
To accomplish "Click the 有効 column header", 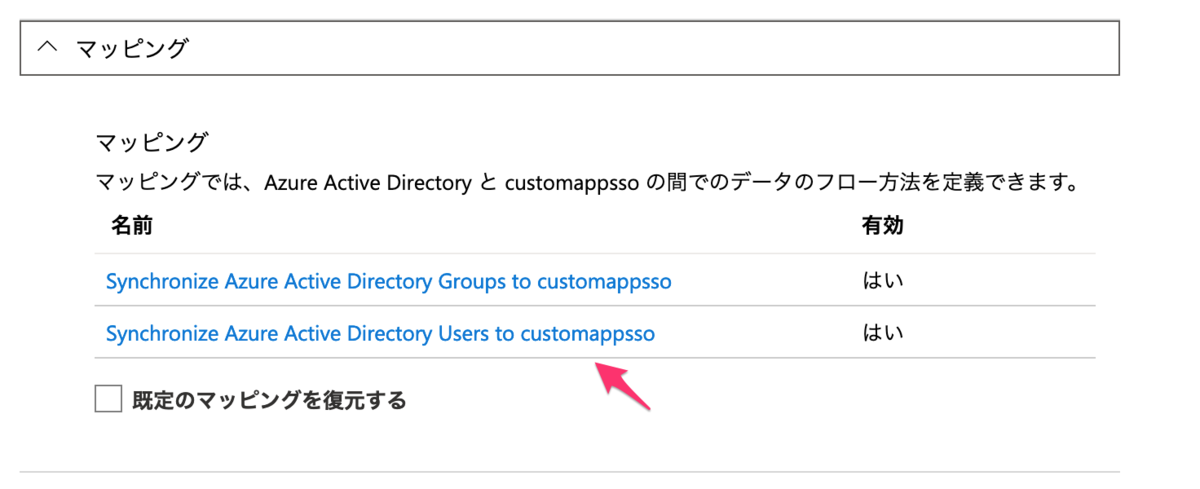I will [882, 226].
